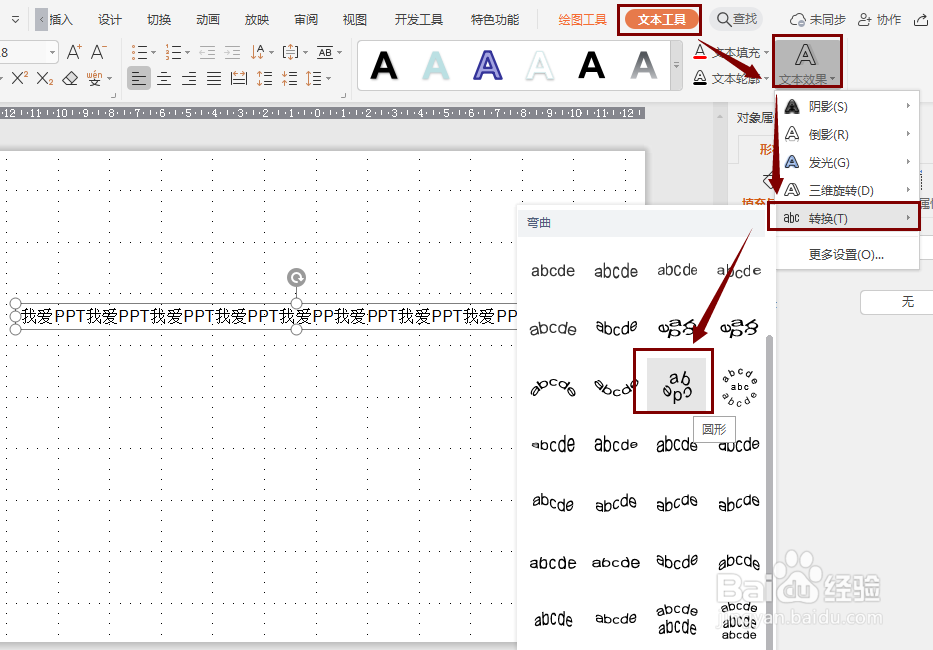Switch to the 动画 ribbon tab
The height and width of the screenshot is (650, 933).
click(208, 20)
